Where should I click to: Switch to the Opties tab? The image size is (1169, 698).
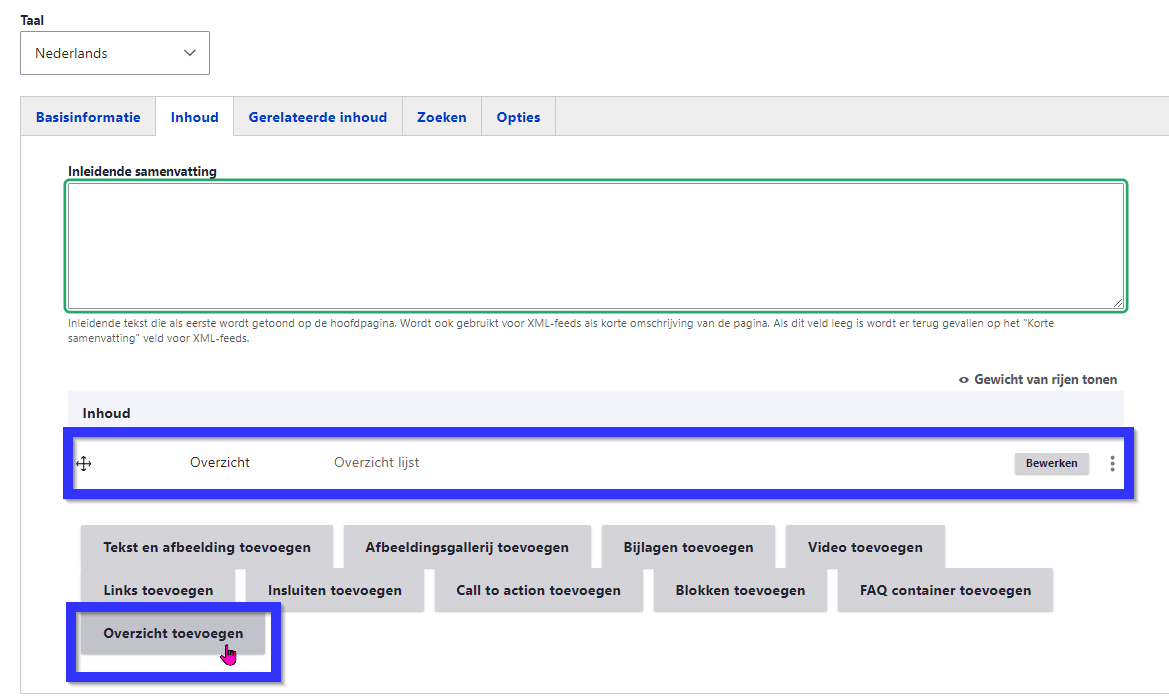pos(518,117)
